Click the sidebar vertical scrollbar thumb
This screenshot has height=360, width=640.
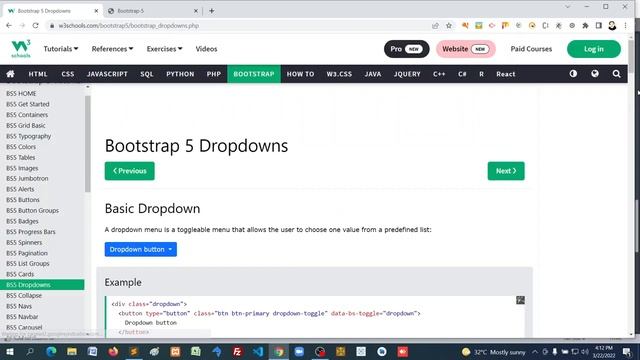coord(87,144)
